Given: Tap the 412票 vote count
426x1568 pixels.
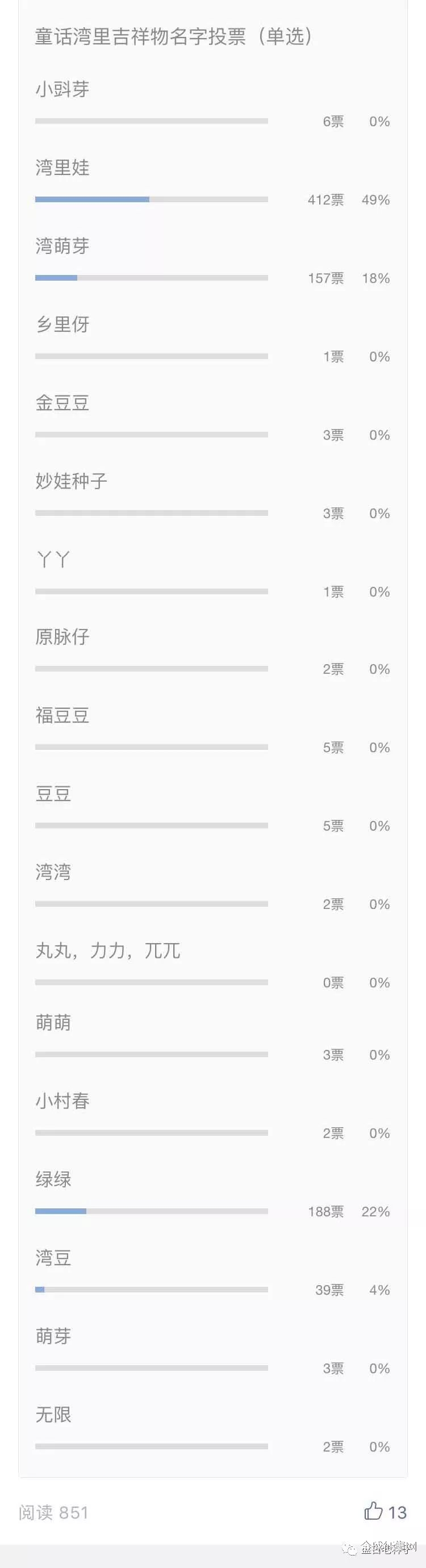Looking at the screenshot, I should 325,199.
